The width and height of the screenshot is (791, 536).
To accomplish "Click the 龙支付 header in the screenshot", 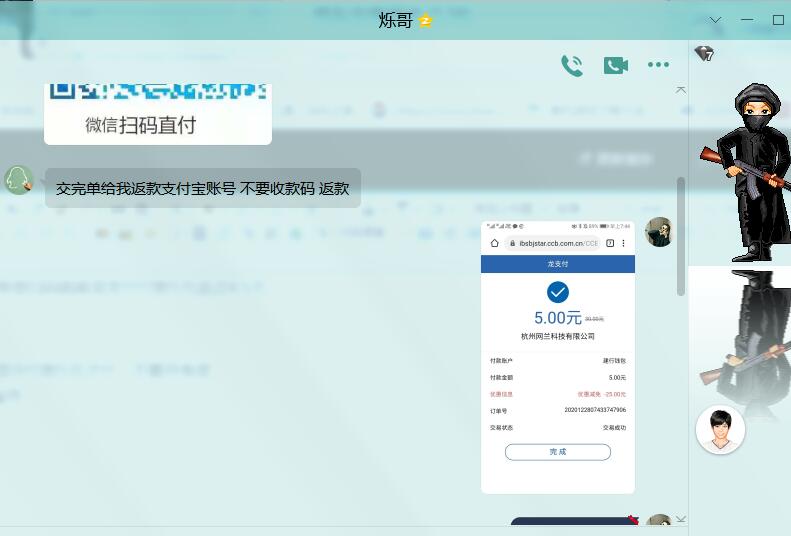I will 558,264.
